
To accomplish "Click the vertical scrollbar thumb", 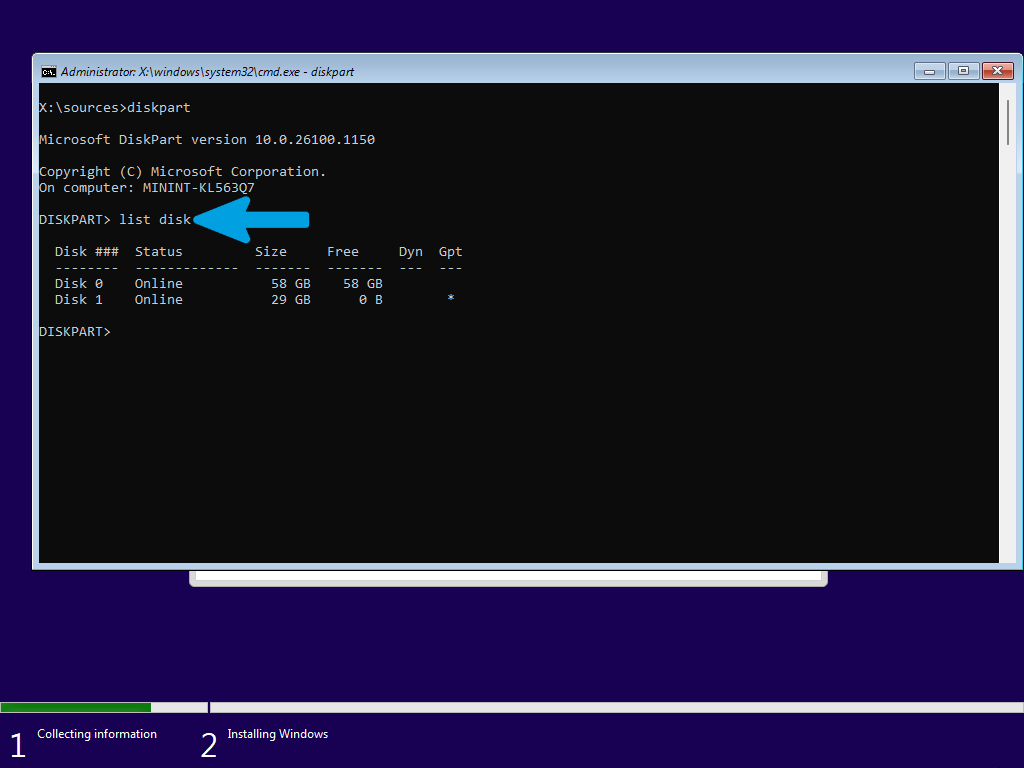I will coord(1008,122).
